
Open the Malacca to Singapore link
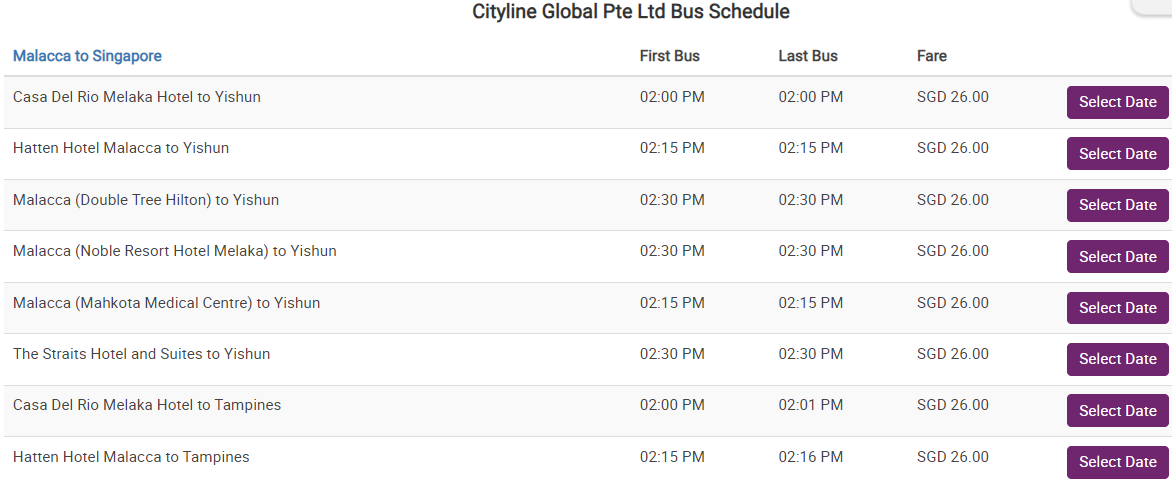[87, 56]
